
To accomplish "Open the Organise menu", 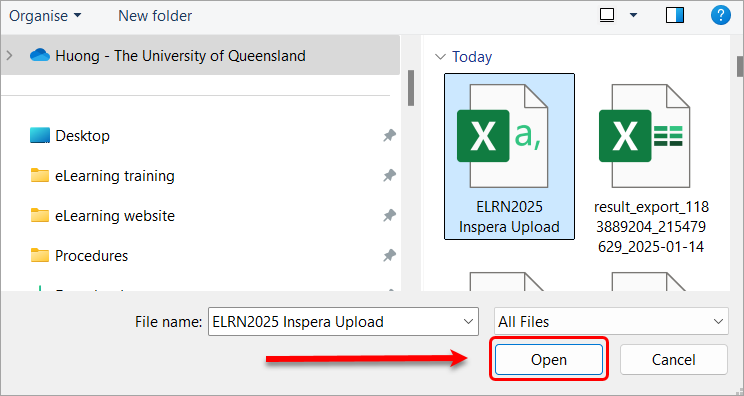I will click(45, 16).
